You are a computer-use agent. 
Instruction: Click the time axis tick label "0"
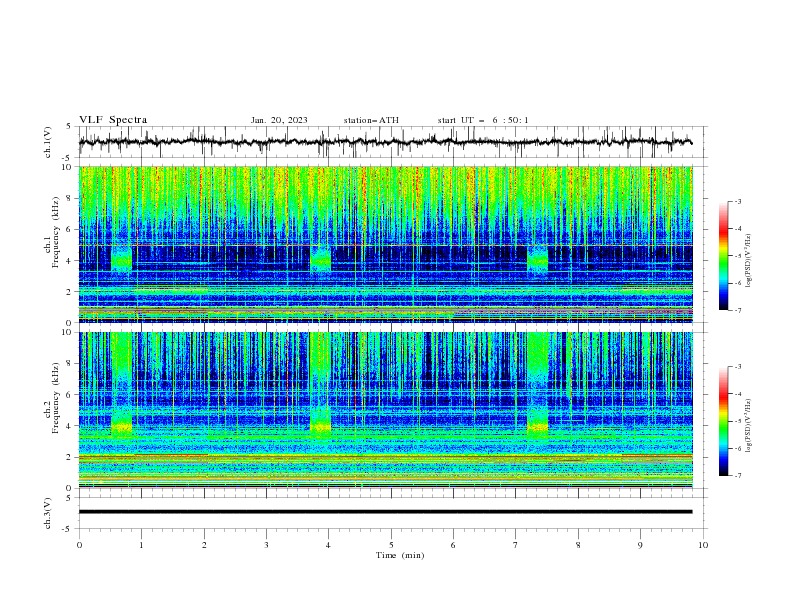79,545
